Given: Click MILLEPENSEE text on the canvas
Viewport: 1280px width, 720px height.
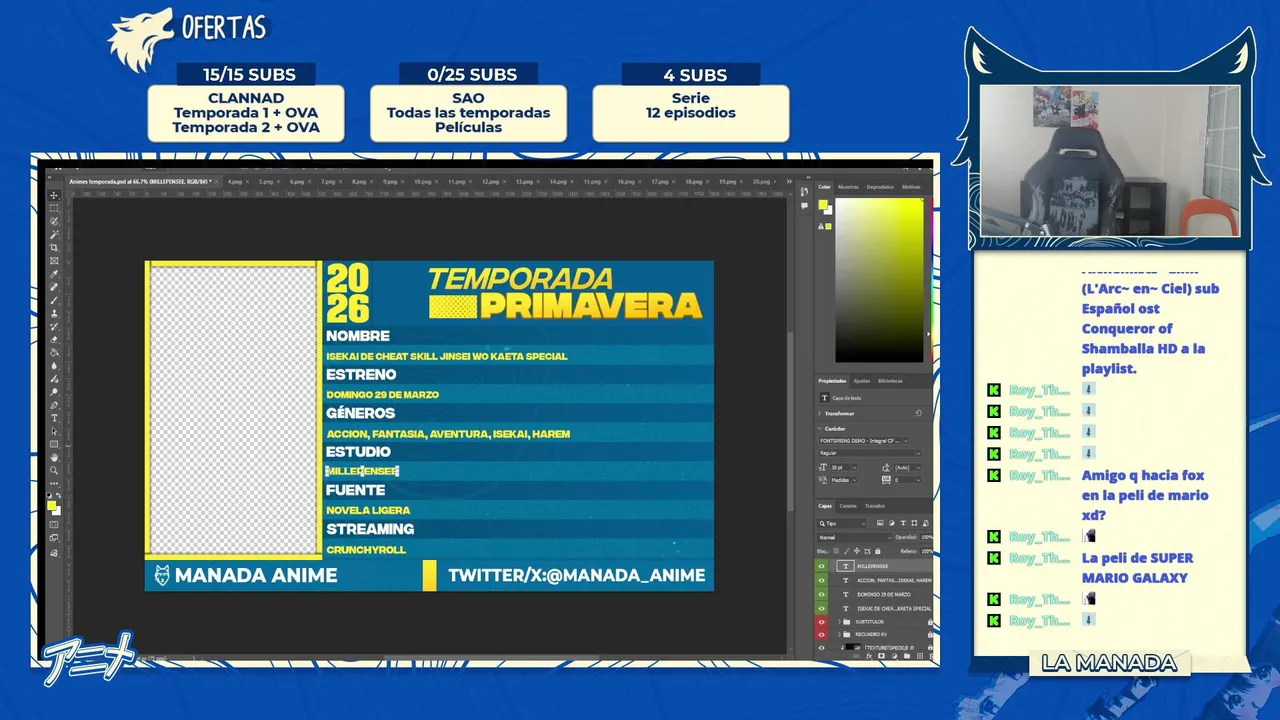Looking at the screenshot, I should pos(362,471).
